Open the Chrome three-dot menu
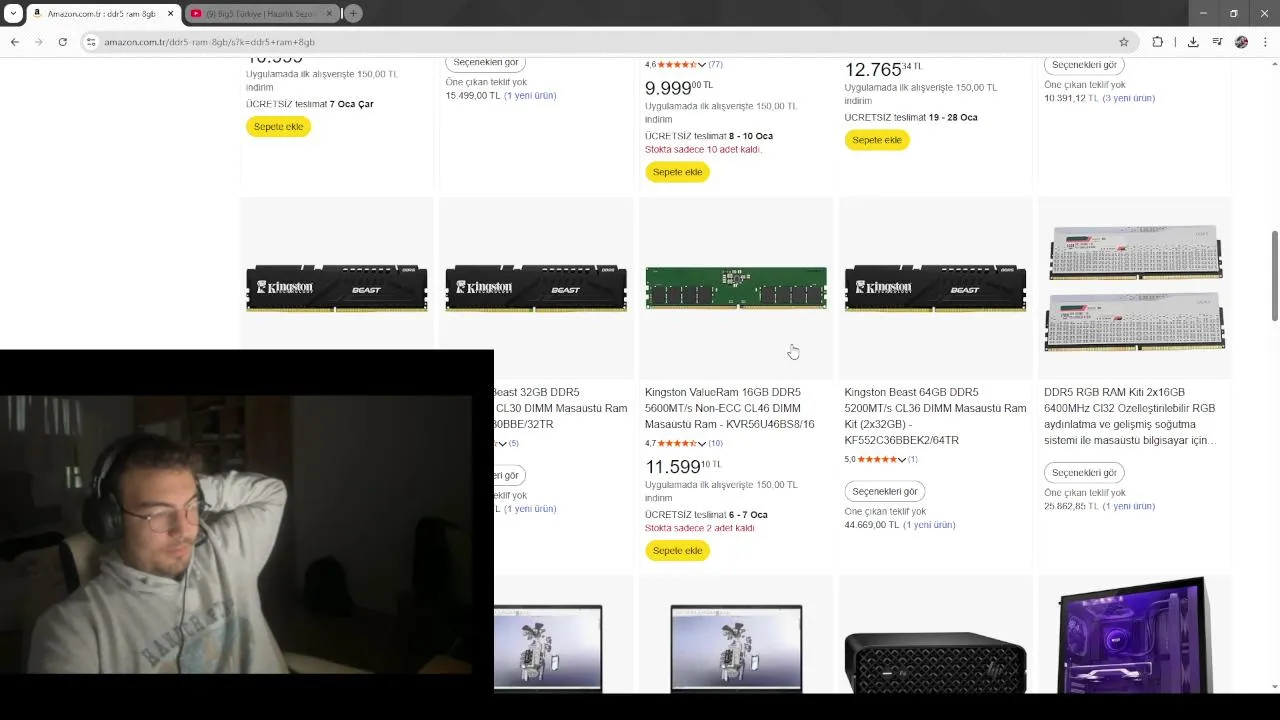 tap(1266, 42)
